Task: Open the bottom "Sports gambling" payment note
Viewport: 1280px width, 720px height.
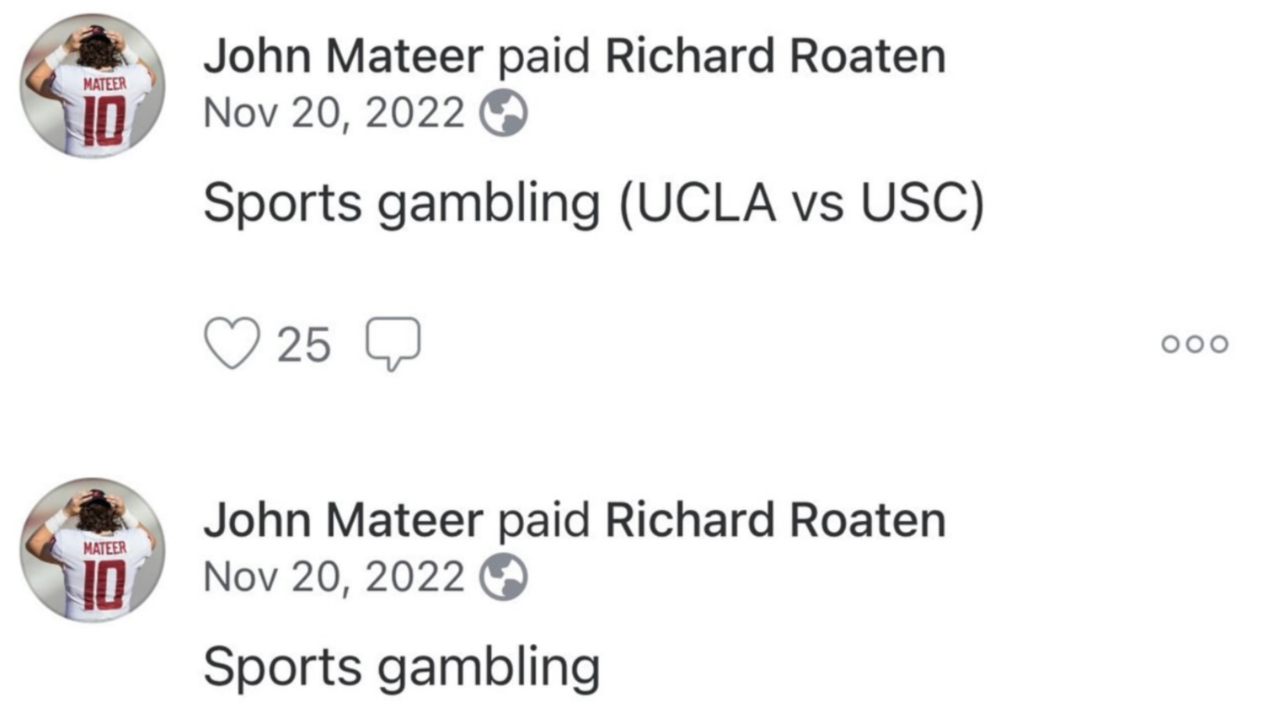Action: 401,667
